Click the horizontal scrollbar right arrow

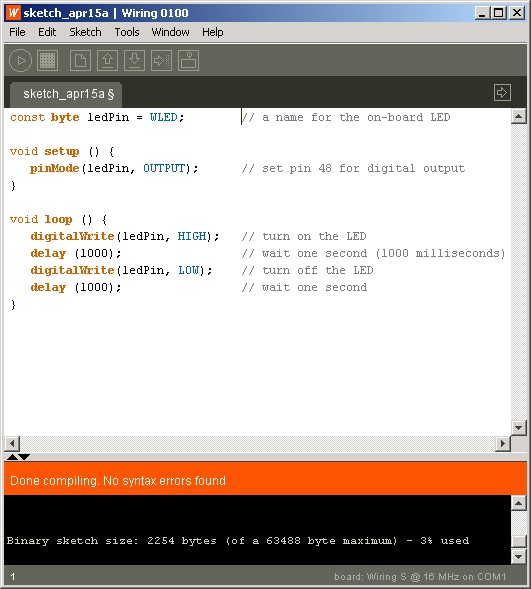[x=503, y=444]
